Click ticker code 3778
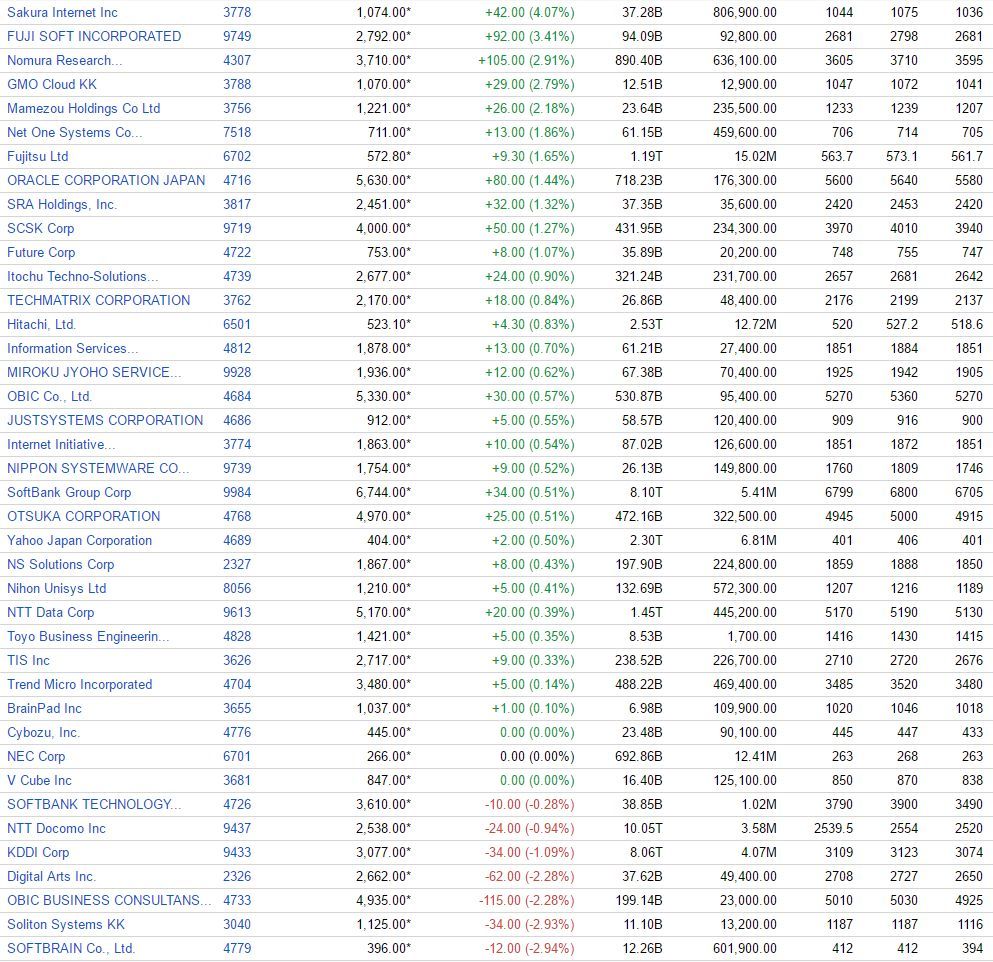Viewport: 993px width, 962px height. click(237, 12)
